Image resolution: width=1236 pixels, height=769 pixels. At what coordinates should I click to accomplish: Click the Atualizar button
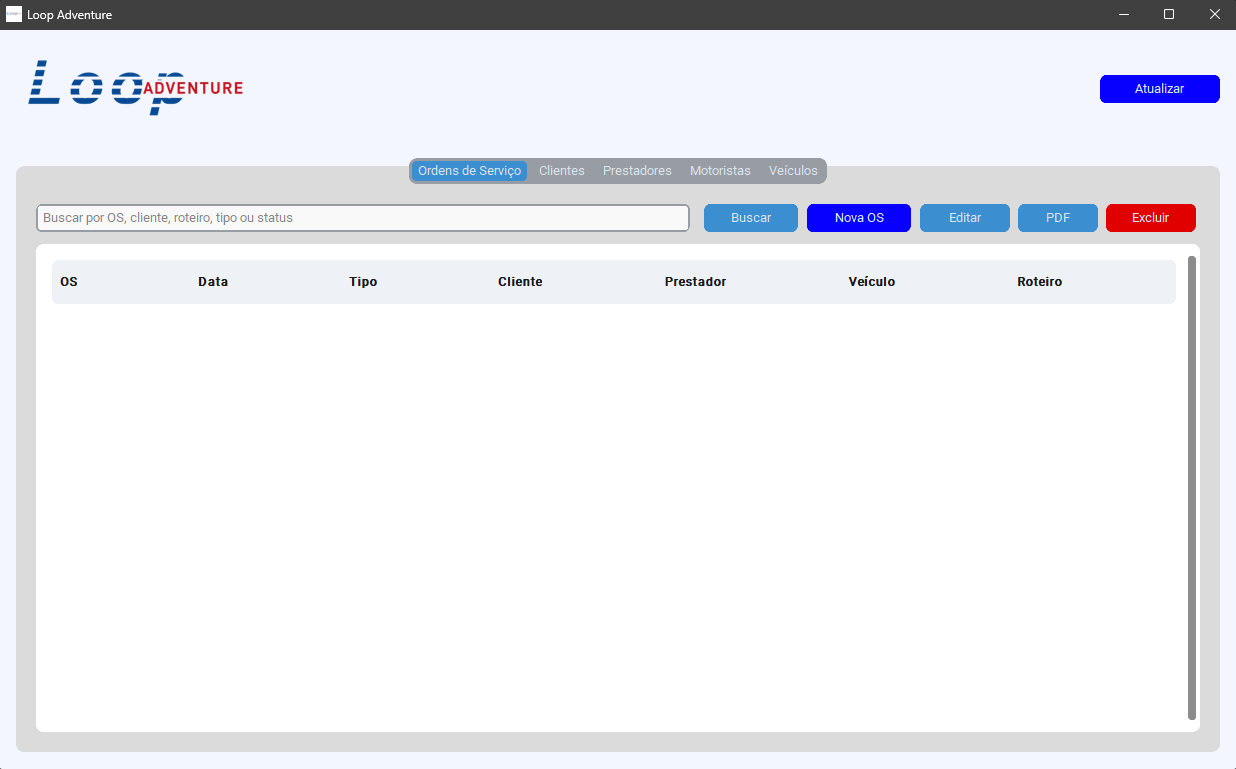1159,89
